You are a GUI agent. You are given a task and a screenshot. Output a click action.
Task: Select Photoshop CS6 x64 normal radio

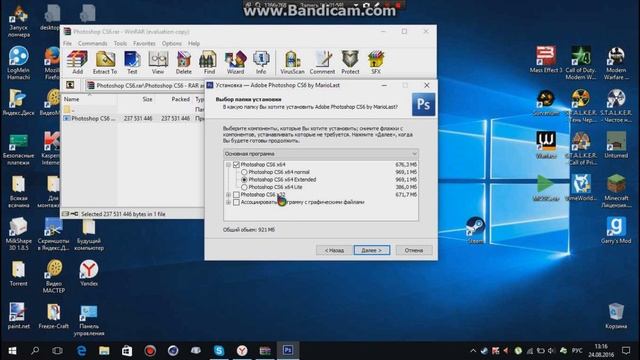tap(244, 172)
